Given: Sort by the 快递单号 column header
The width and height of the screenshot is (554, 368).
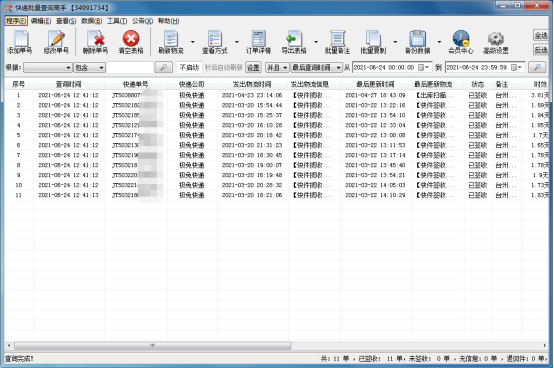Looking at the screenshot, I should (136, 84).
